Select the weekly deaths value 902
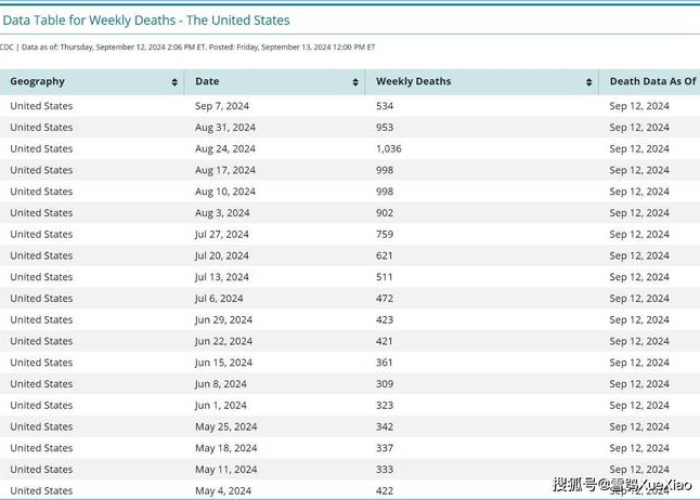Screen dimensions: 700x500 click(x=384, y=213)
